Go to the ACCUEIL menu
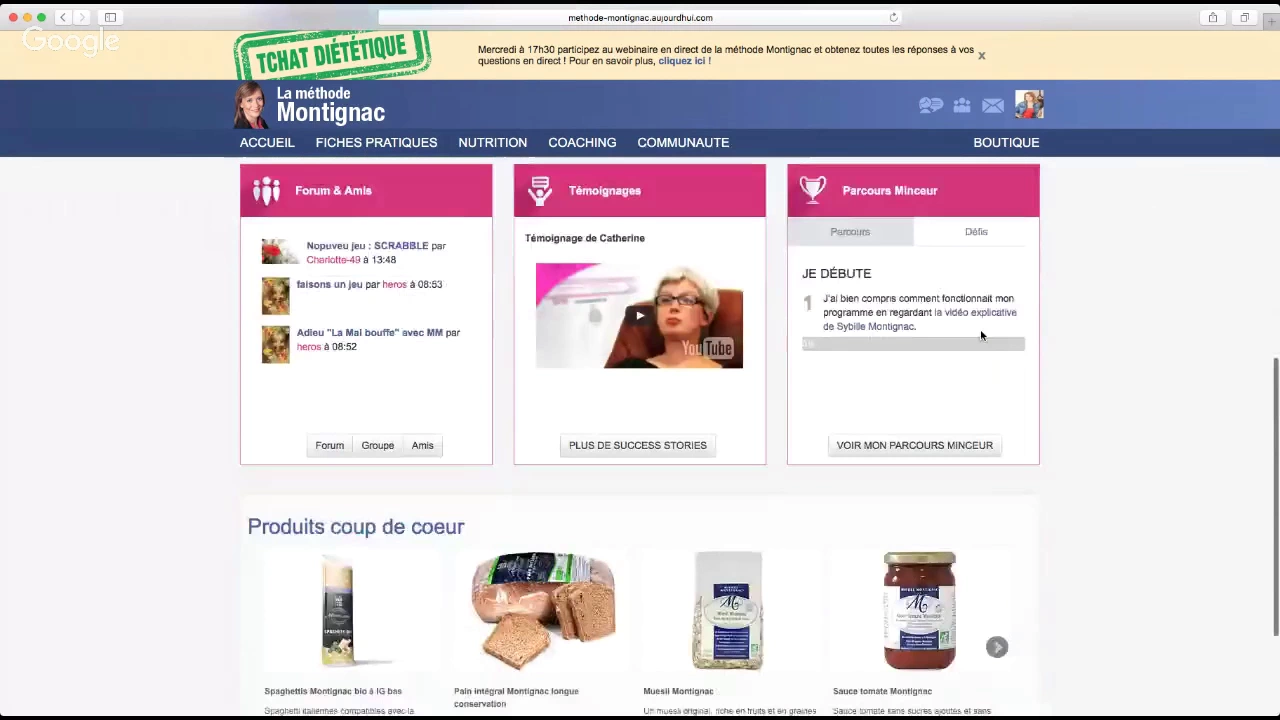This screenshot has width=1280, height=720. click(x=267, y=142)
